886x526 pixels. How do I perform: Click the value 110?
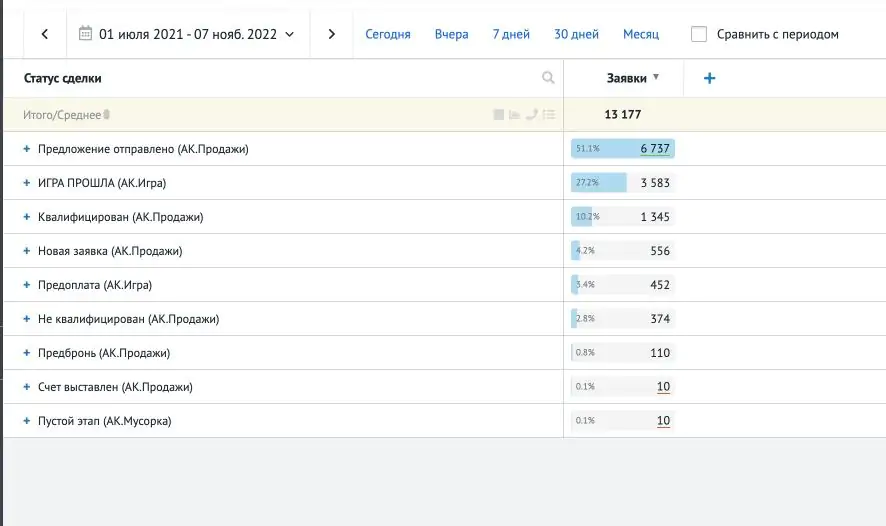[660, 353]
